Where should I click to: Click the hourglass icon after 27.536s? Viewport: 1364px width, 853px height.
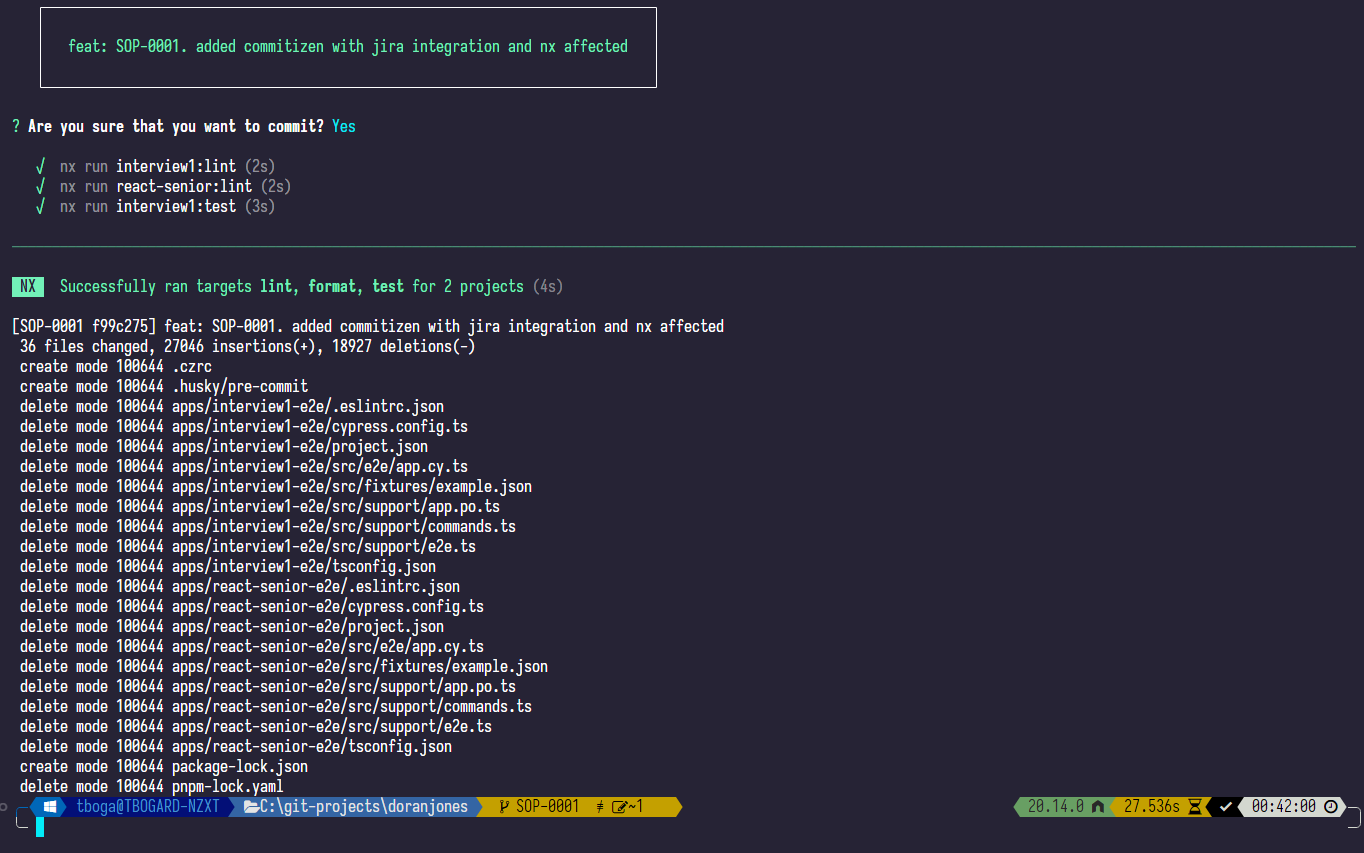tap(1194, 806)
